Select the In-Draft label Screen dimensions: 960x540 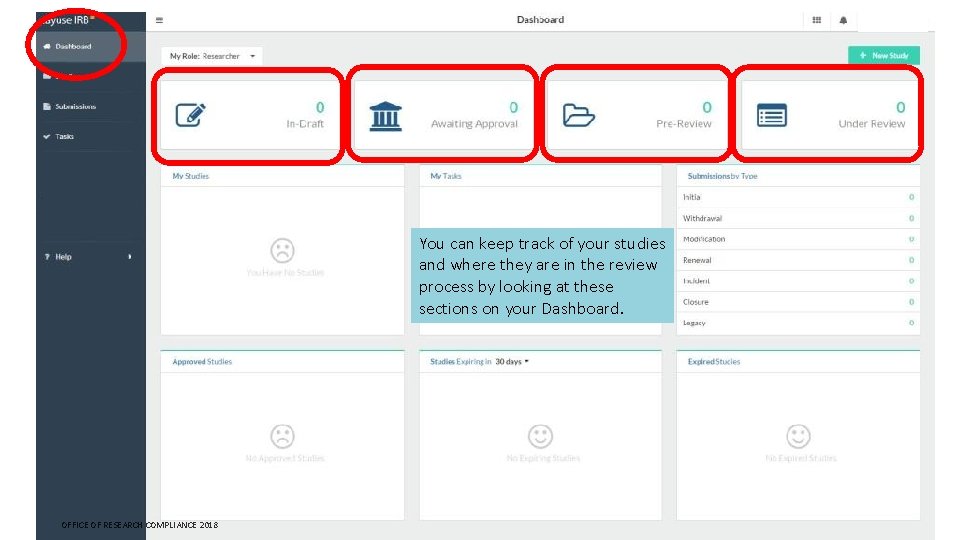pyautogui.click(x=305, y=124)
